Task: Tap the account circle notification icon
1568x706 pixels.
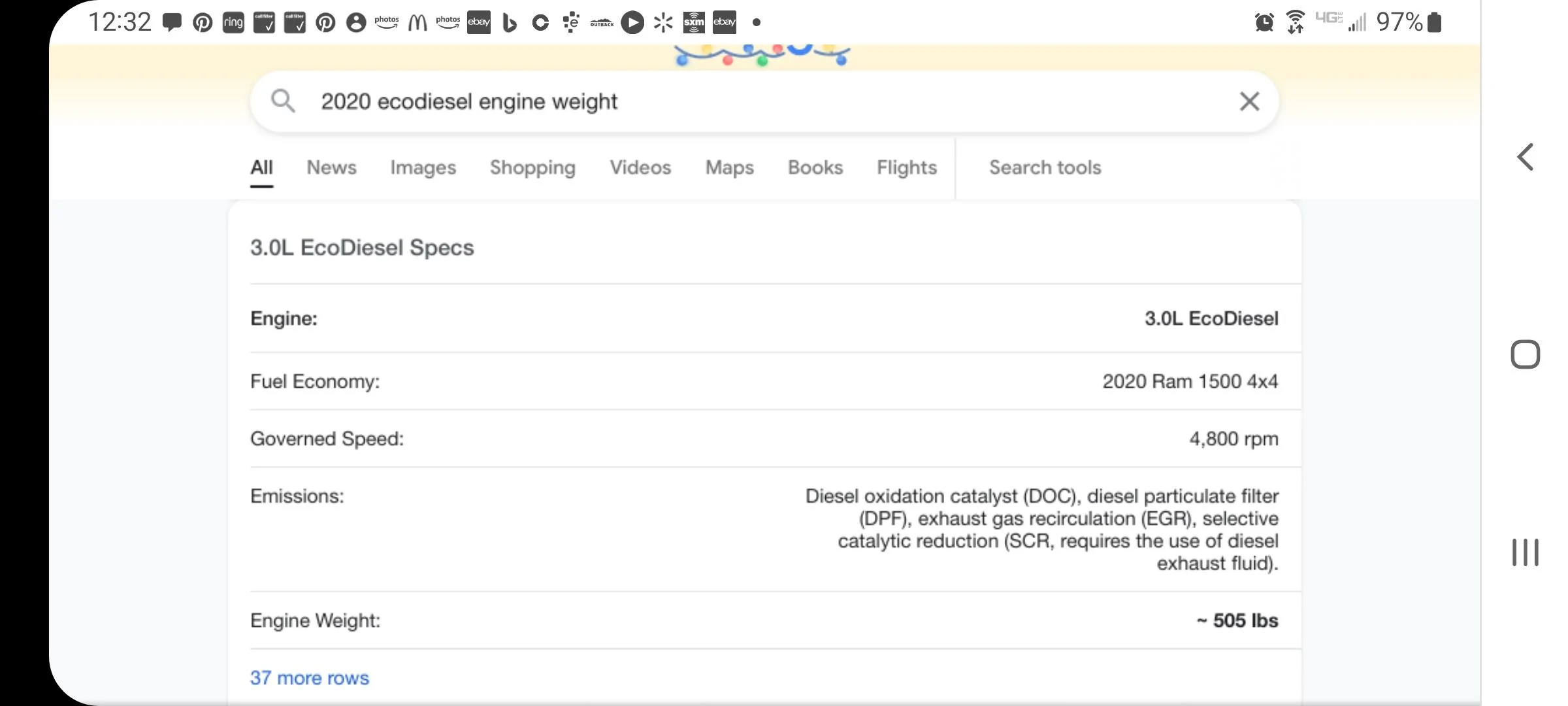Action: coord(356,23)
